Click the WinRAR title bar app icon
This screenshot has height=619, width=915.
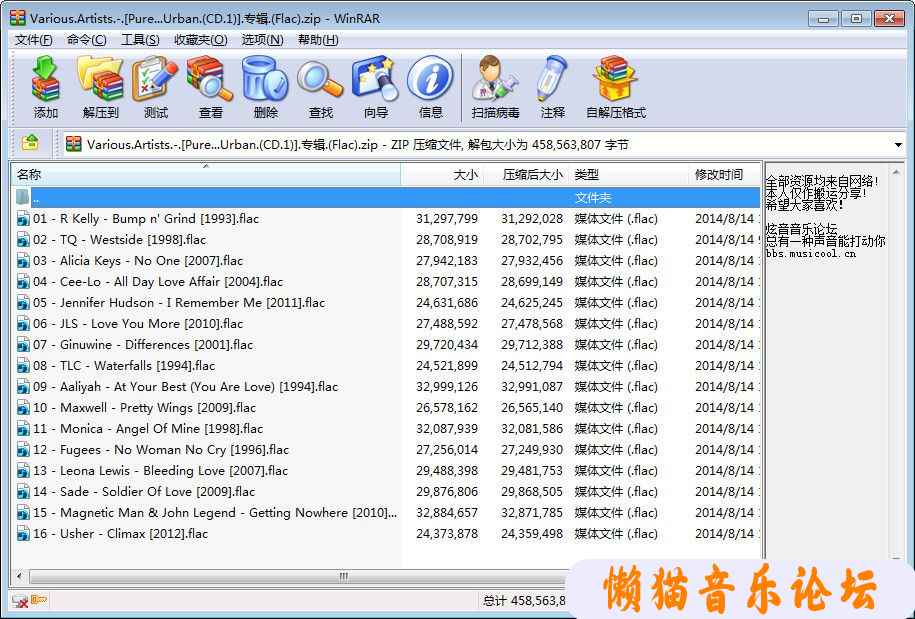[18, 18]
